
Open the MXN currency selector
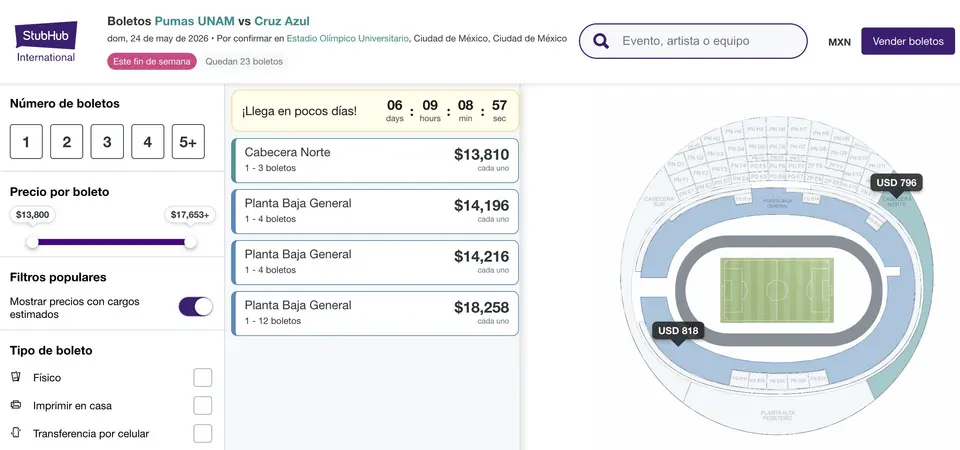[x=839, y=42]
